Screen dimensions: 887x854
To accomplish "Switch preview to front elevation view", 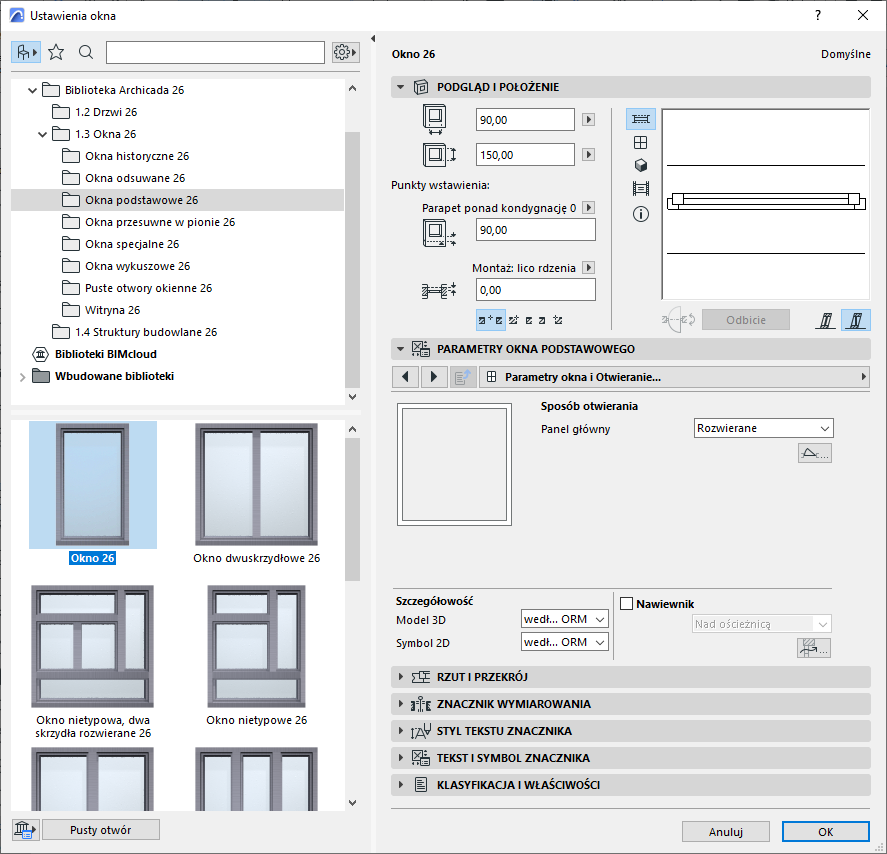I will 641,143.
